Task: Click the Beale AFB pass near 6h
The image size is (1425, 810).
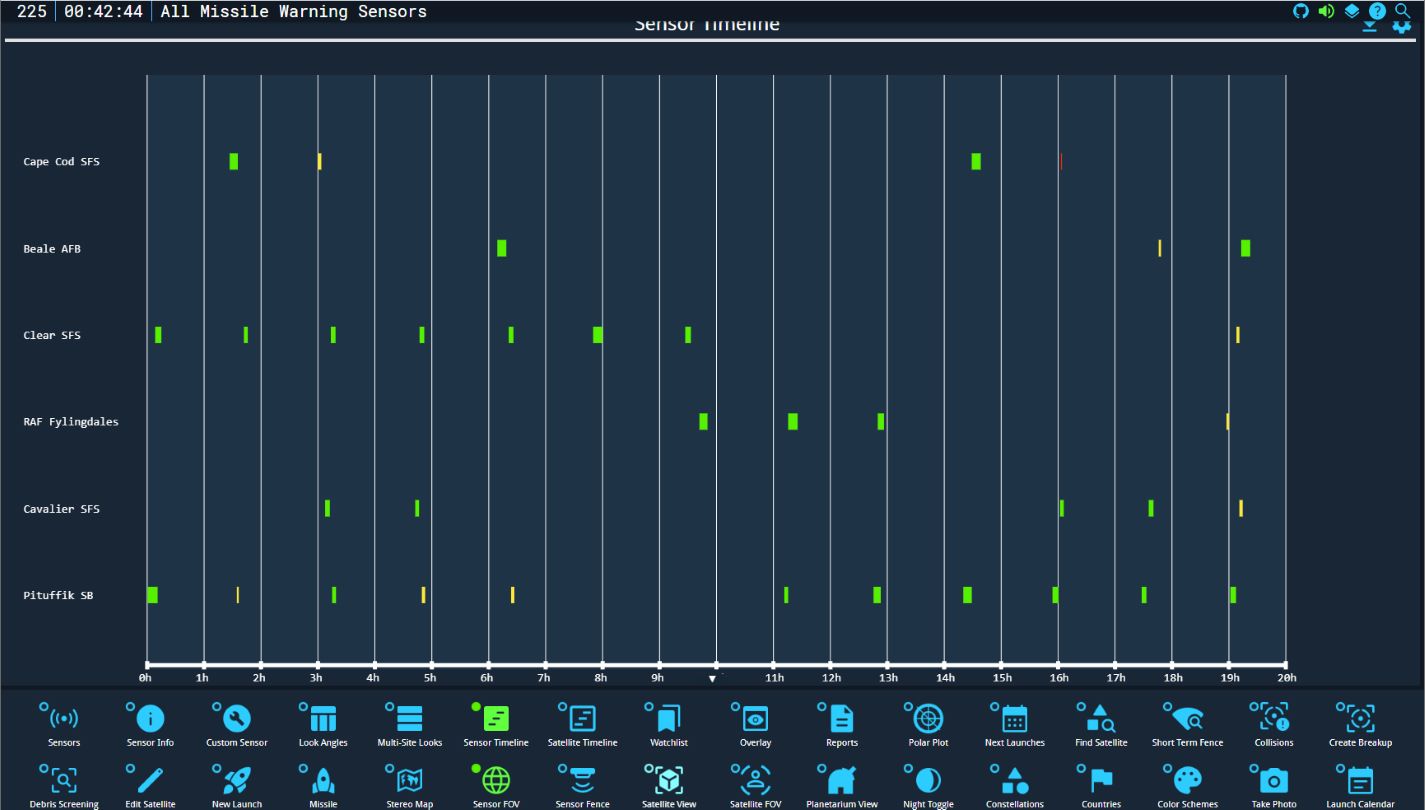Action: point(502,248)
